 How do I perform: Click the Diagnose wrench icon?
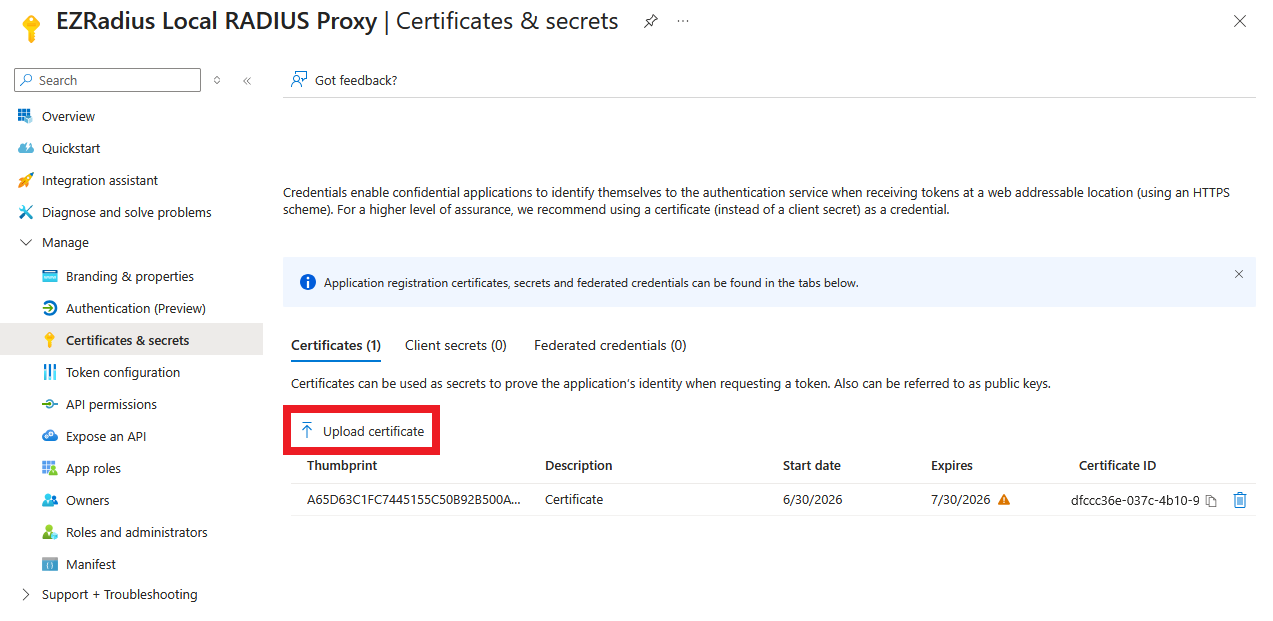pyautogui.click(x=26, y=212)
